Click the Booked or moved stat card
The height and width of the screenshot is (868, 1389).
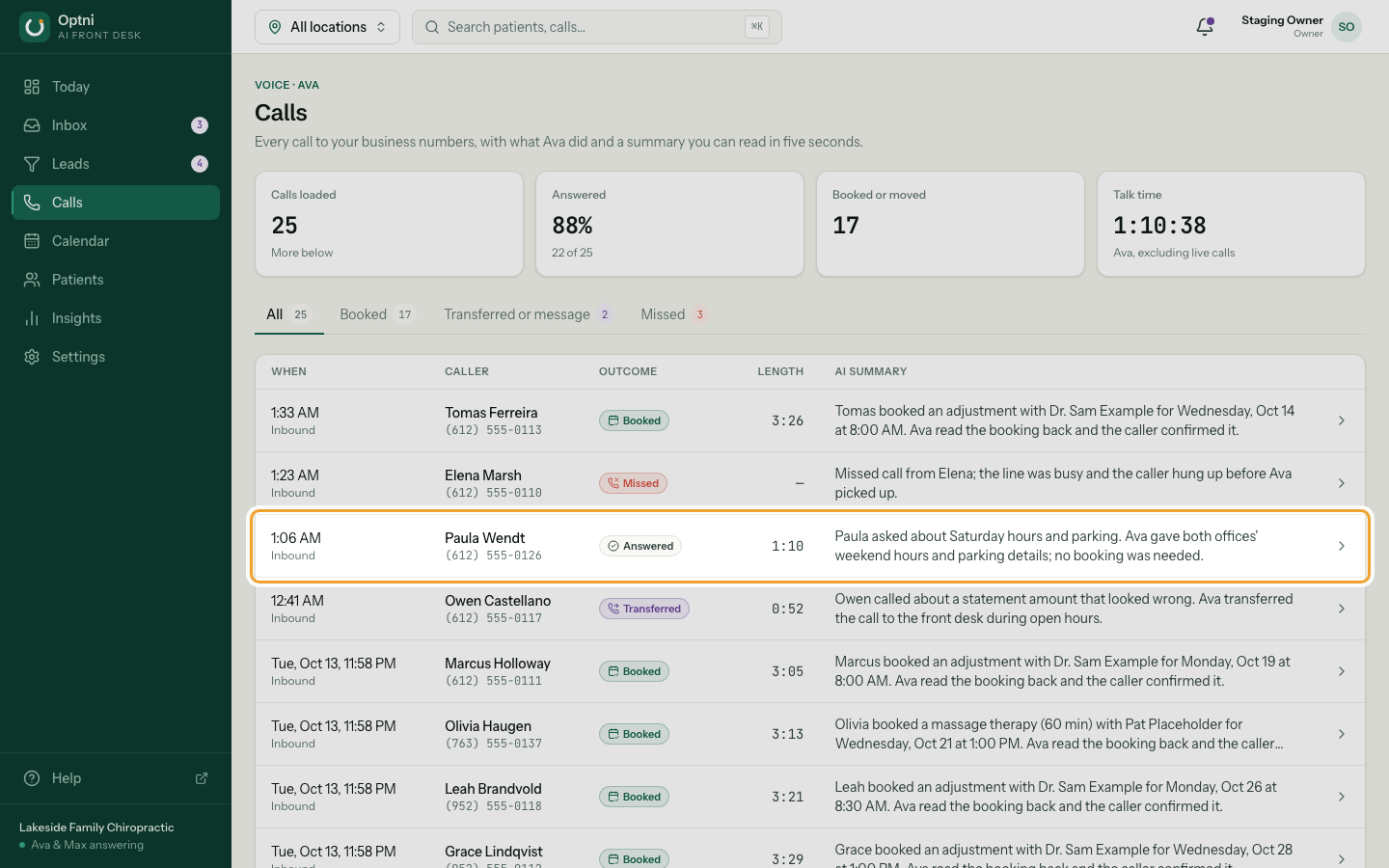pyautogui.click(x=950, y=224)
